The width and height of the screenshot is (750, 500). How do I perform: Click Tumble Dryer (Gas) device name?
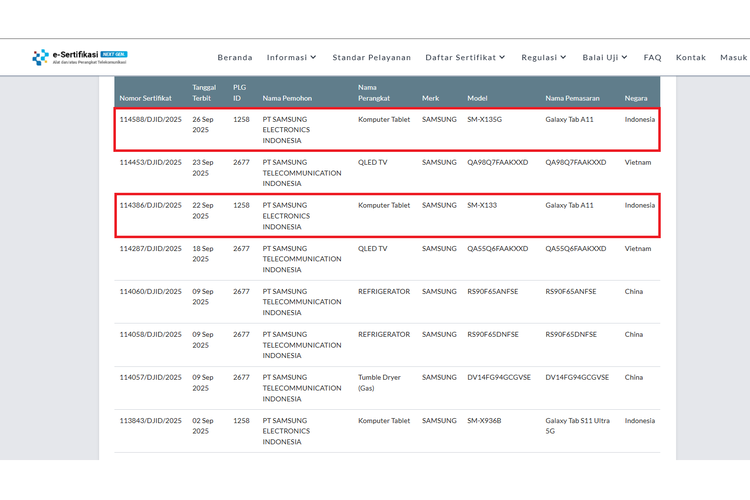pos(379,383)
